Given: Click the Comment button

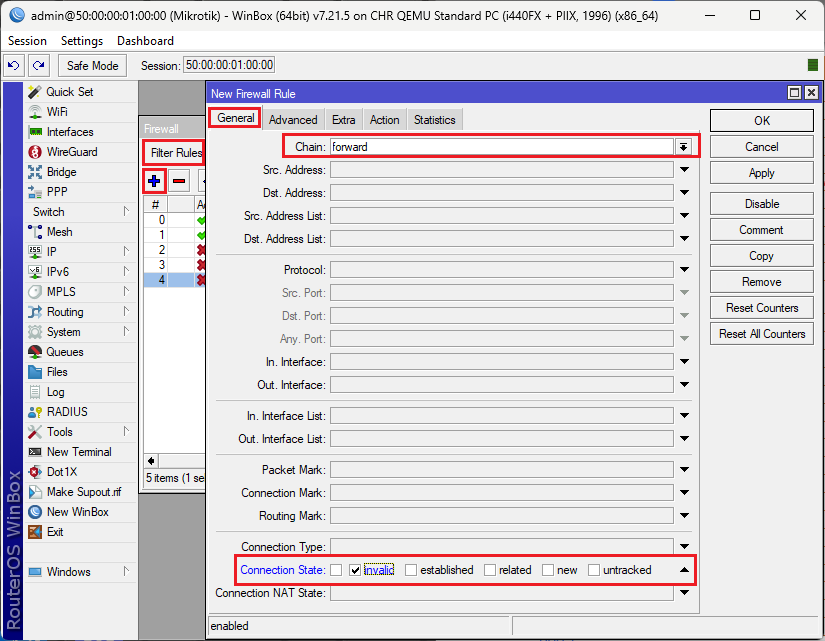Looking at the screenshot, I should [x=762, y=230].
